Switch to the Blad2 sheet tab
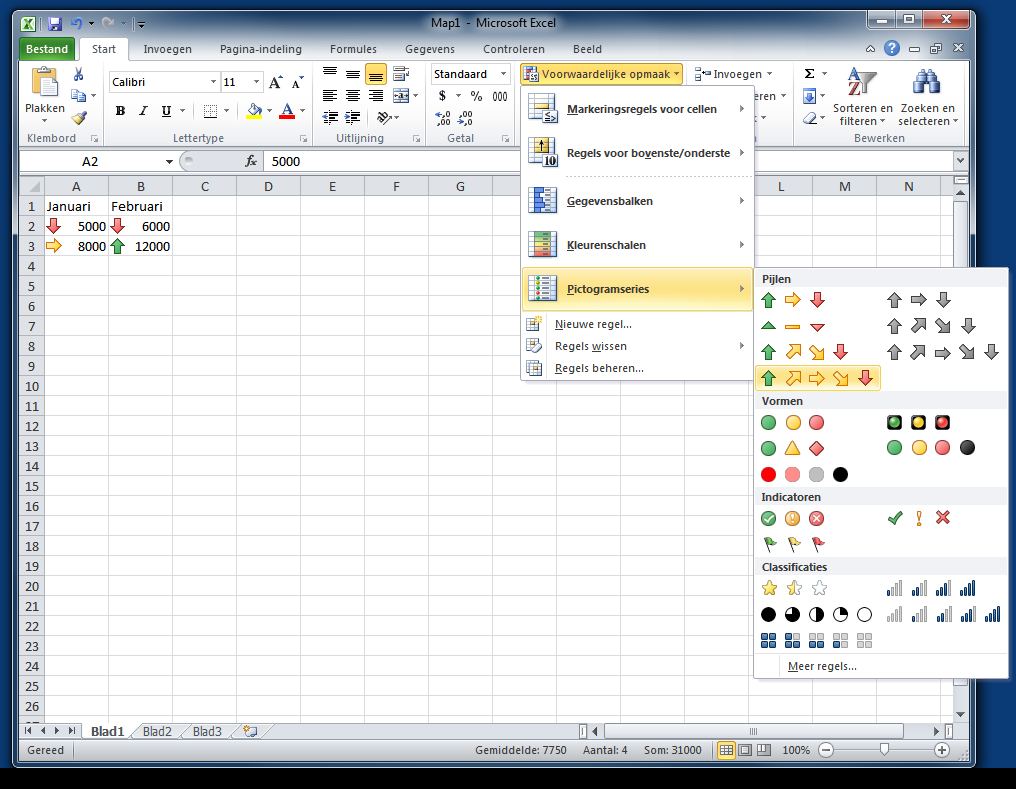 (157, 731)
